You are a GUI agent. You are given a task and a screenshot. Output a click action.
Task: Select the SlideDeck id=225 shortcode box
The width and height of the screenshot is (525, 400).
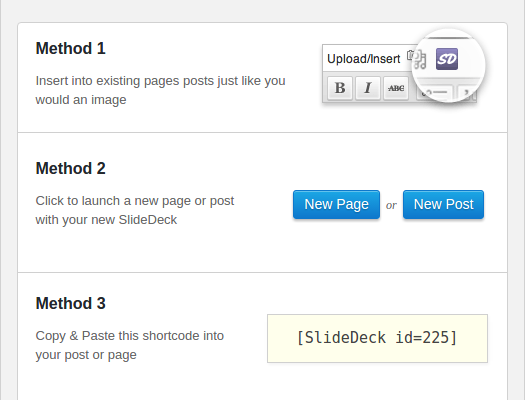click(377, 338)
